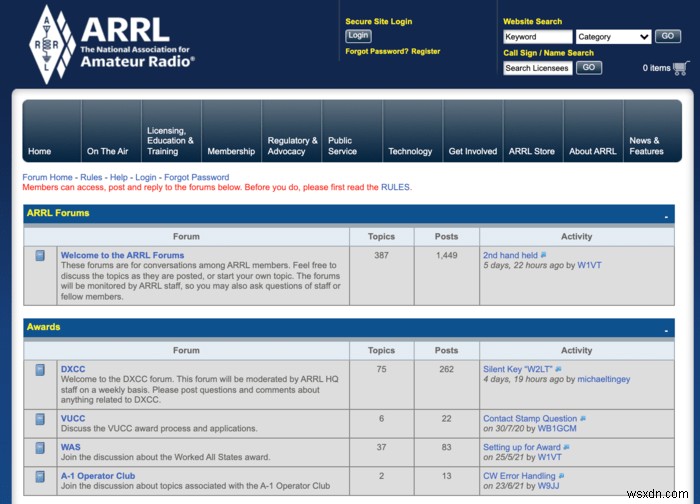Image resolution: width=700 pixels, height=504 pixels.
Task: Click last-post icon next to Silent Key W2LT
Action: (x=558, y=369)
